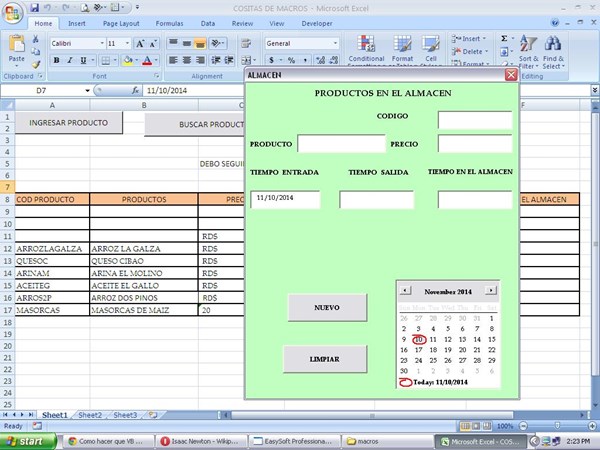600x450 pixels.
Task: Open the Page Layout tab
Action: (x=121, y=23)
